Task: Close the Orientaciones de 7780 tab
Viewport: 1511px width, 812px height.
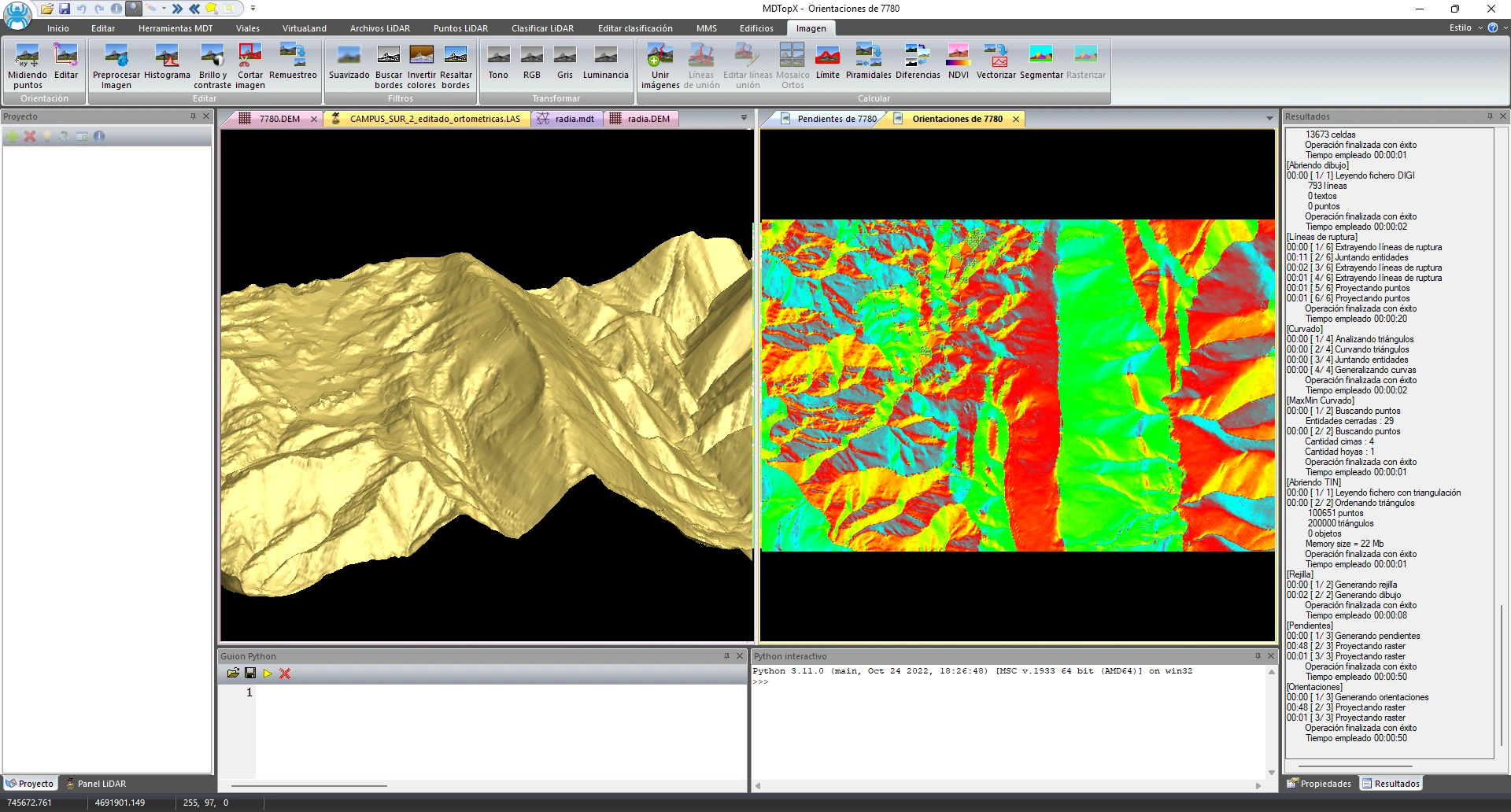Action: coord(1016,119)
